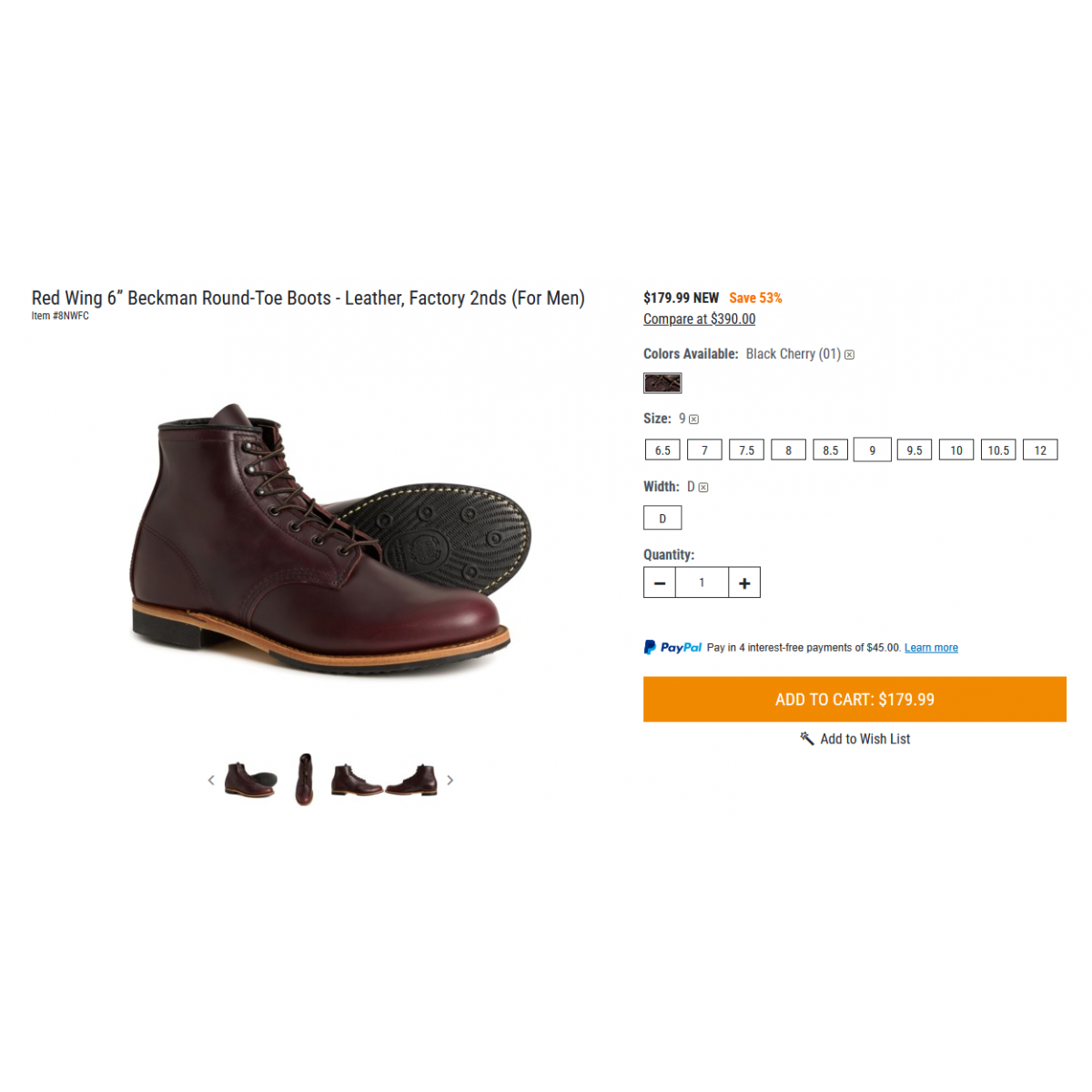Open Compare at $390.00 link
Image resolution: width=1092 pixels, height=1092 pixels.
pos(699,319)
